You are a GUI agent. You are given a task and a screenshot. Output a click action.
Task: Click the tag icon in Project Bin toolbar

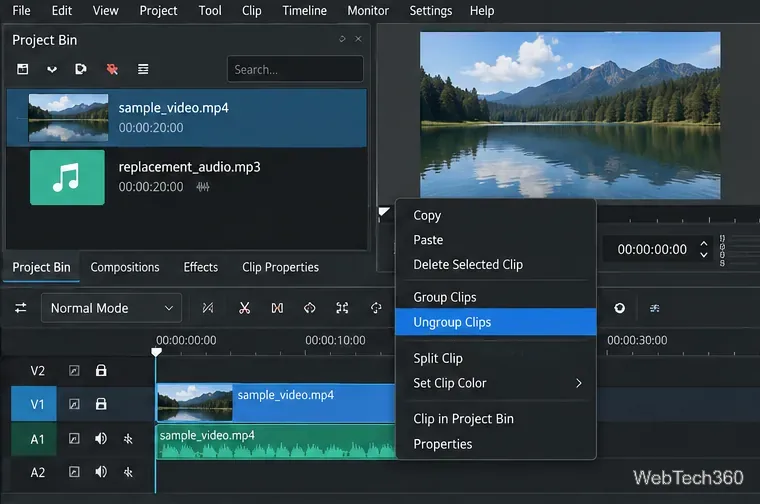point(81,69)
